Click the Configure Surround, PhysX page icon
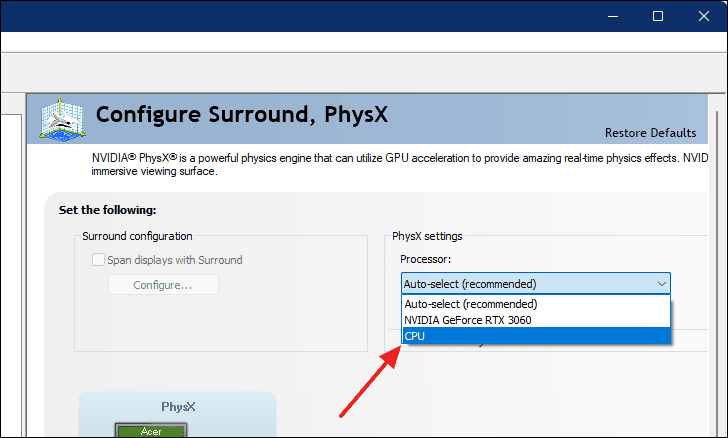 [x=62, y=119]
